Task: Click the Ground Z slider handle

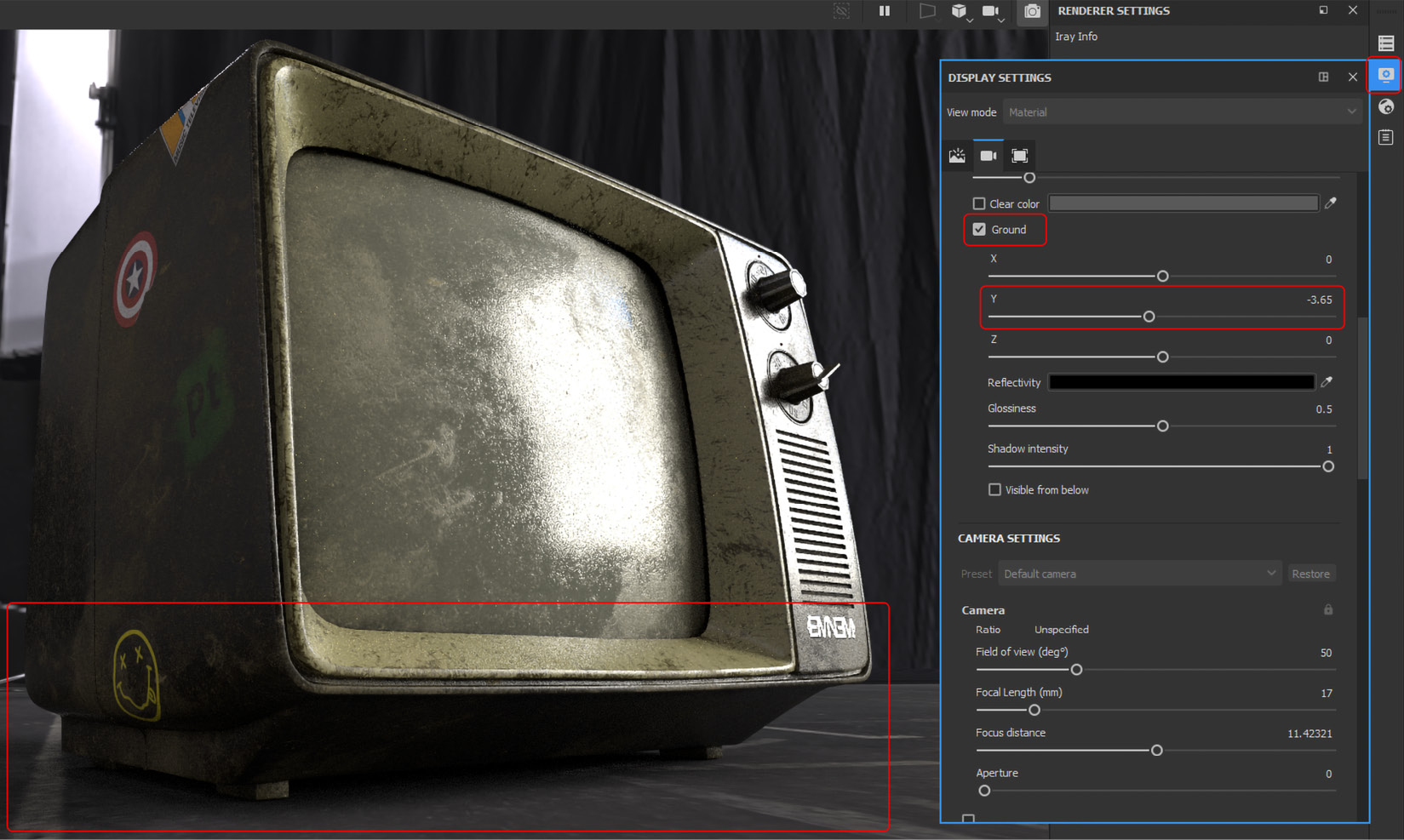Action: point(1162,357)
